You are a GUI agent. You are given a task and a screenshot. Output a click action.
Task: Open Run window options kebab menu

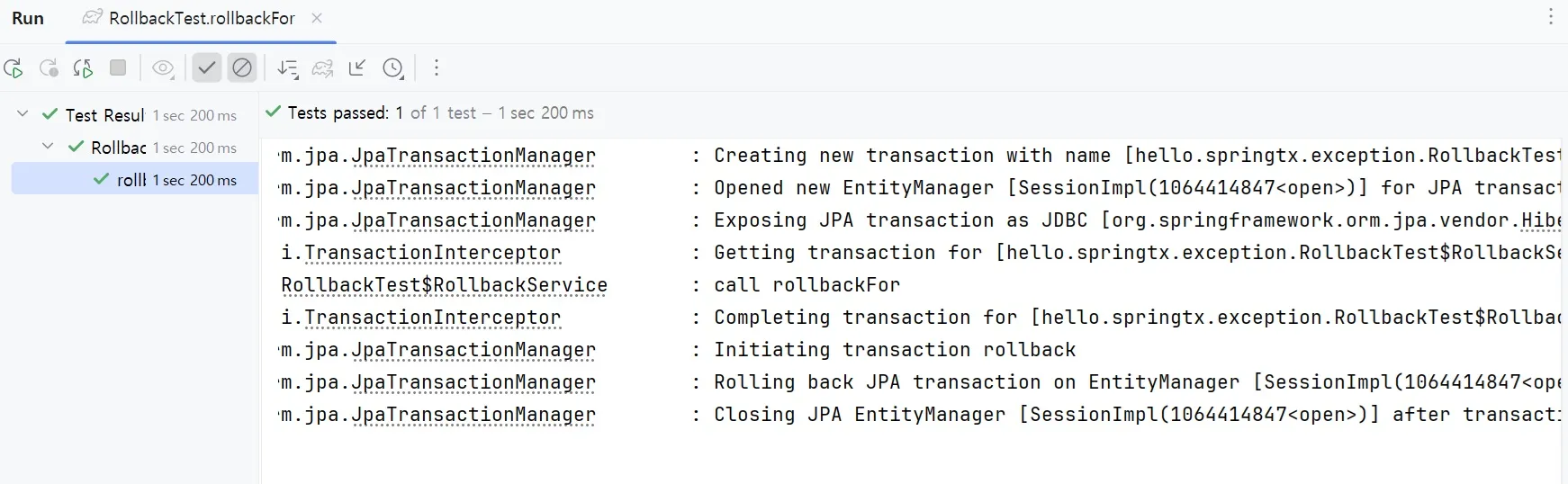point(1550,17)
